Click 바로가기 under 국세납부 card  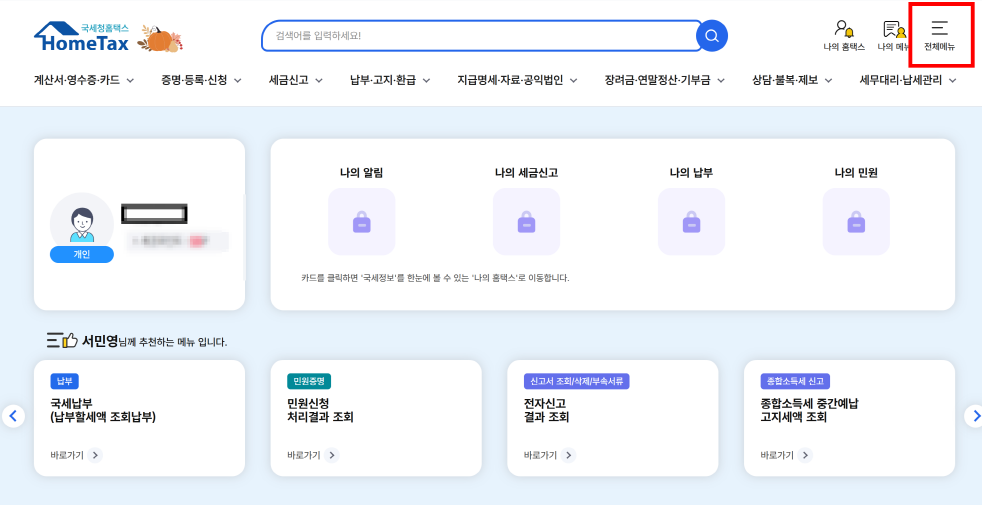click(x=76, y=455)
